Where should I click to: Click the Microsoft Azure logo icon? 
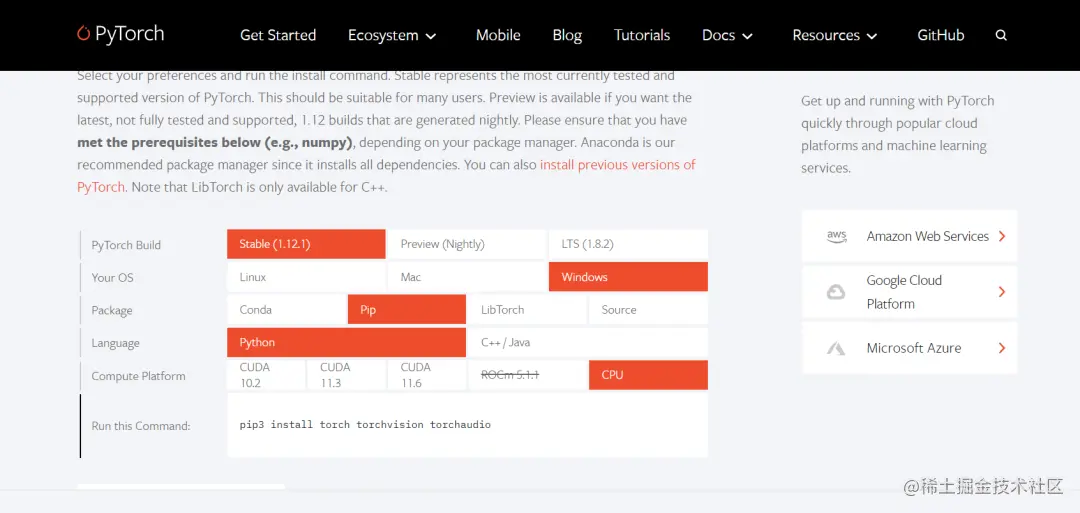pos(836,348)
